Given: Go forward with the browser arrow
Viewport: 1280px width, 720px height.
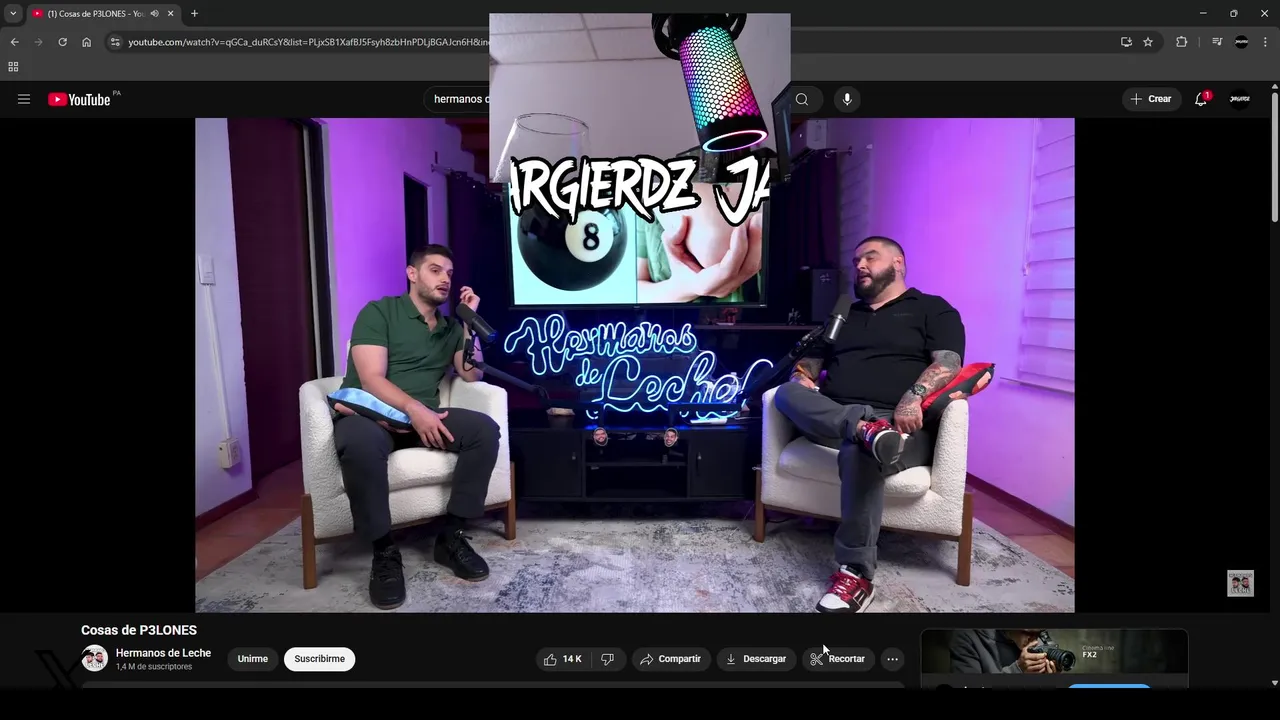Looking at the screenshot, I should pyautogui.click(x=38, y=42).
